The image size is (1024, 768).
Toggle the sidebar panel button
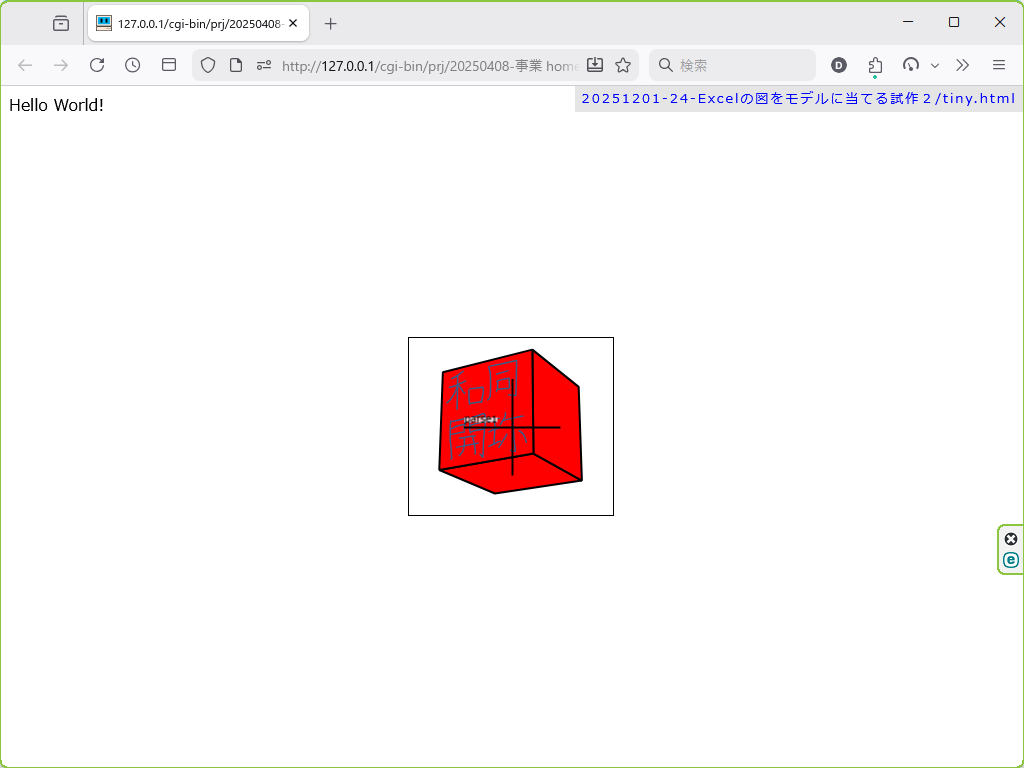tap(169, 65)
